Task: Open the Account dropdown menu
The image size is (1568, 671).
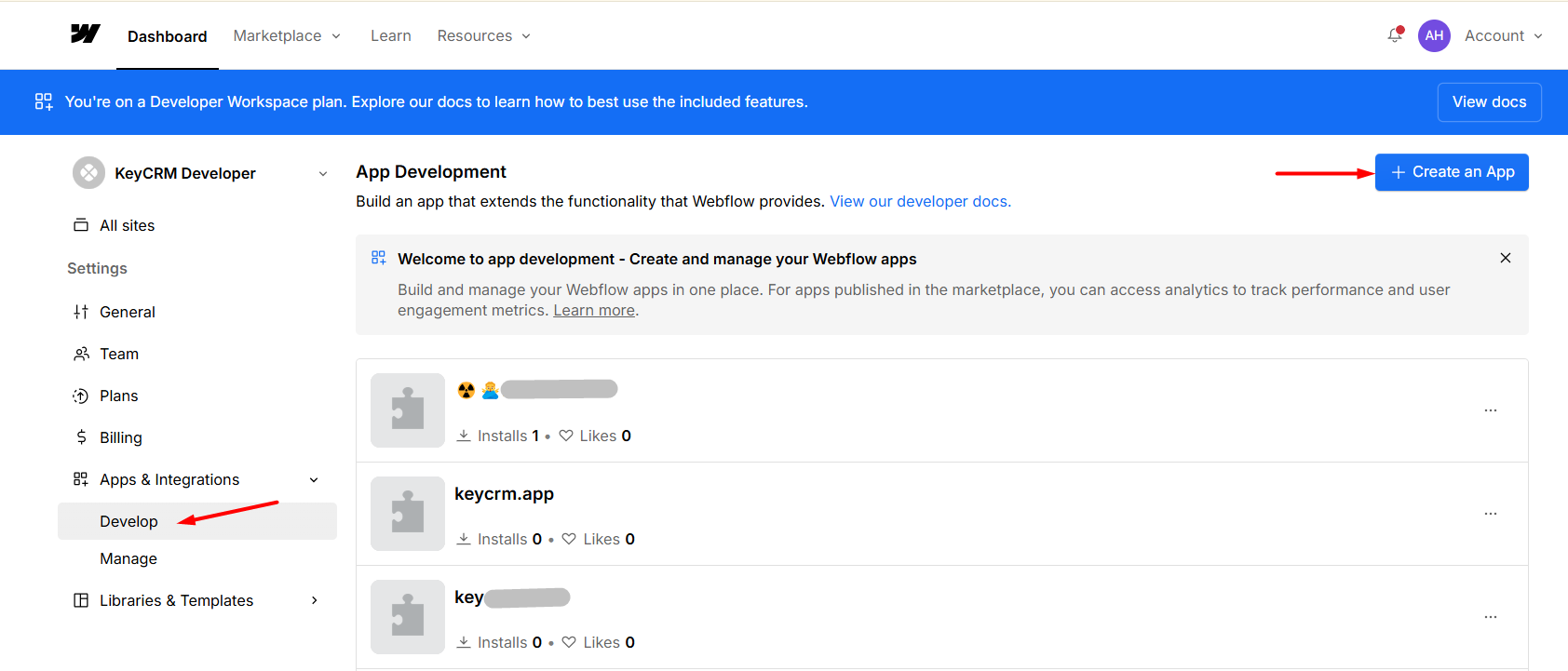Action: 1503,35
